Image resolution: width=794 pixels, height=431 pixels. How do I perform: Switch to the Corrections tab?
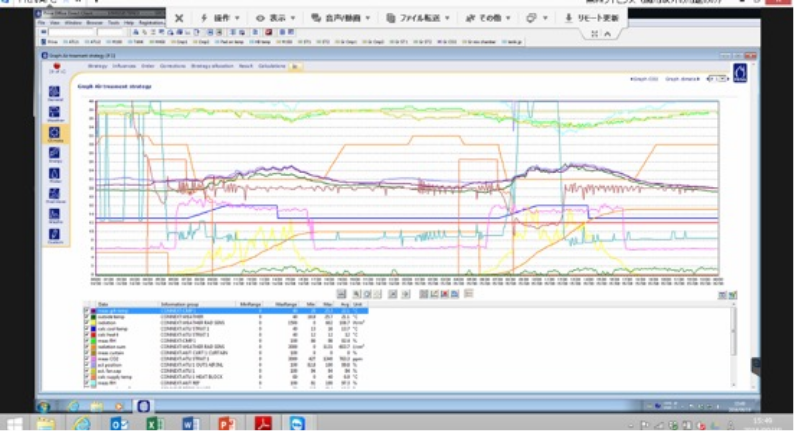tap(172, 66)
